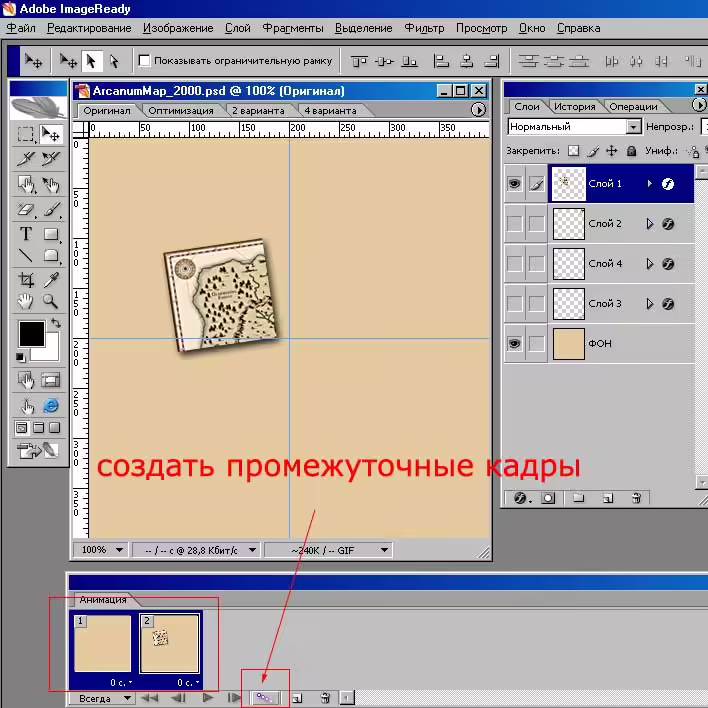This screenshot has width=708, height=708.
Task: Add layer mask in Layers palette
Action: [x=548, y=498]
